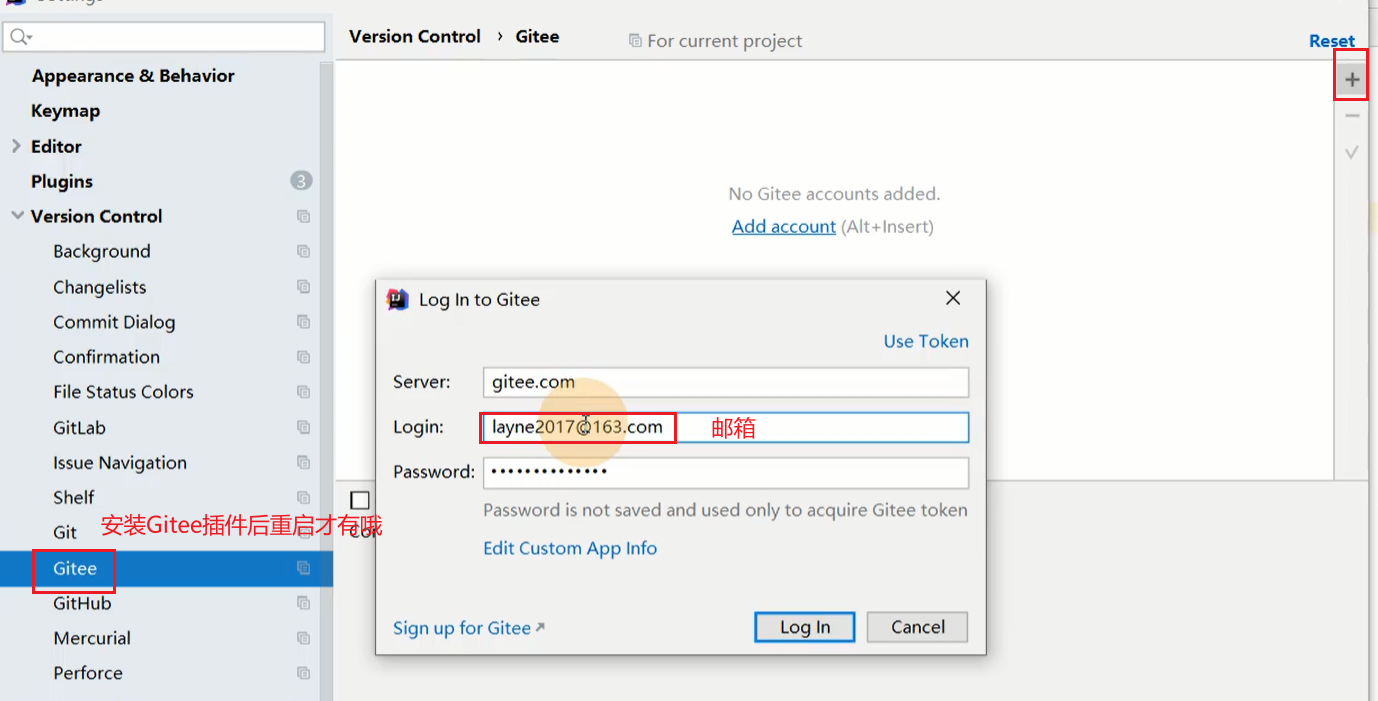Click Version Control in the breadcrumb
This screenshot has height=701, width=1378.
(x=415, y=36)
